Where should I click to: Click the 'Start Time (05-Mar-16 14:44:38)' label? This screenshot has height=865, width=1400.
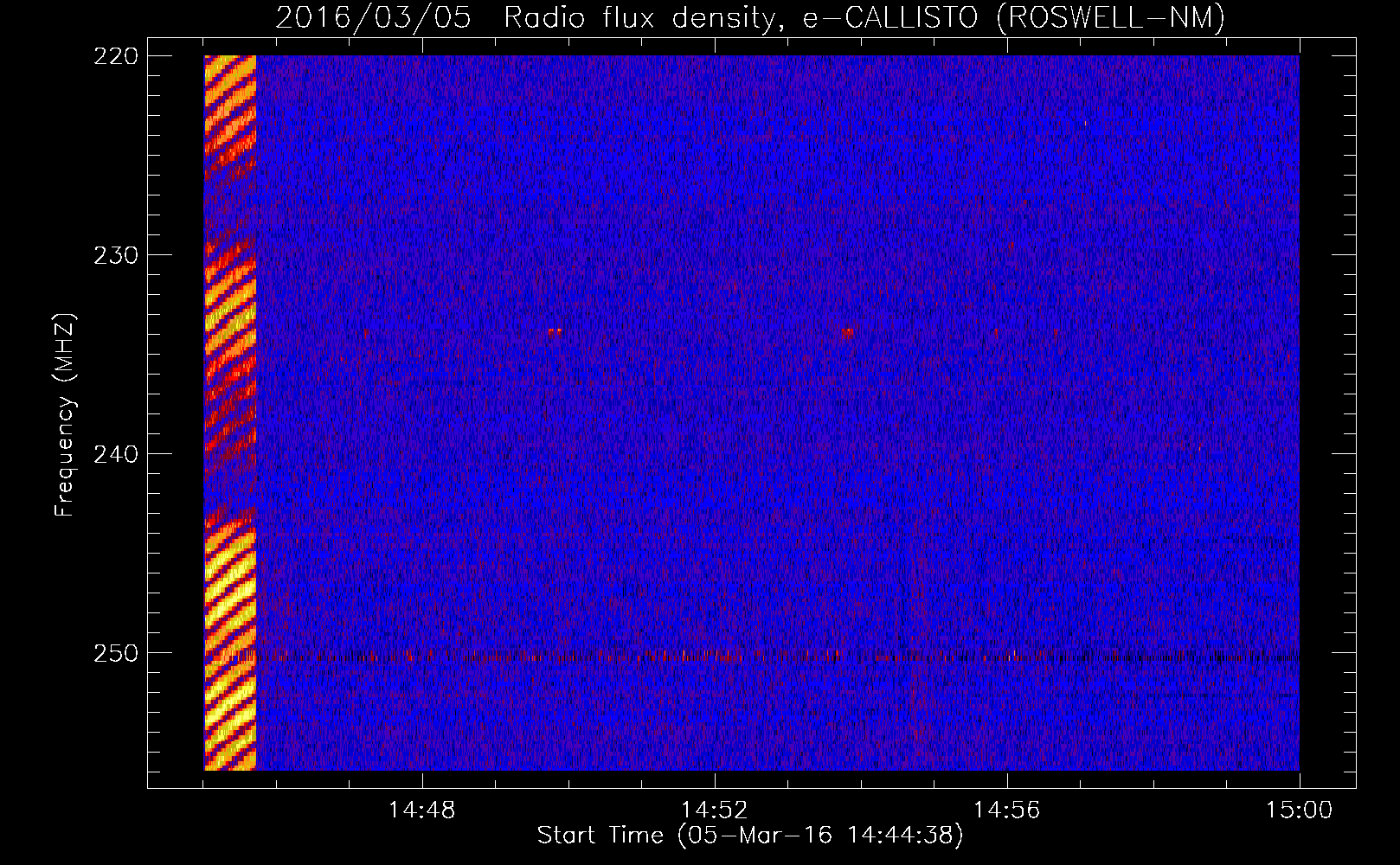pos(750,836)
